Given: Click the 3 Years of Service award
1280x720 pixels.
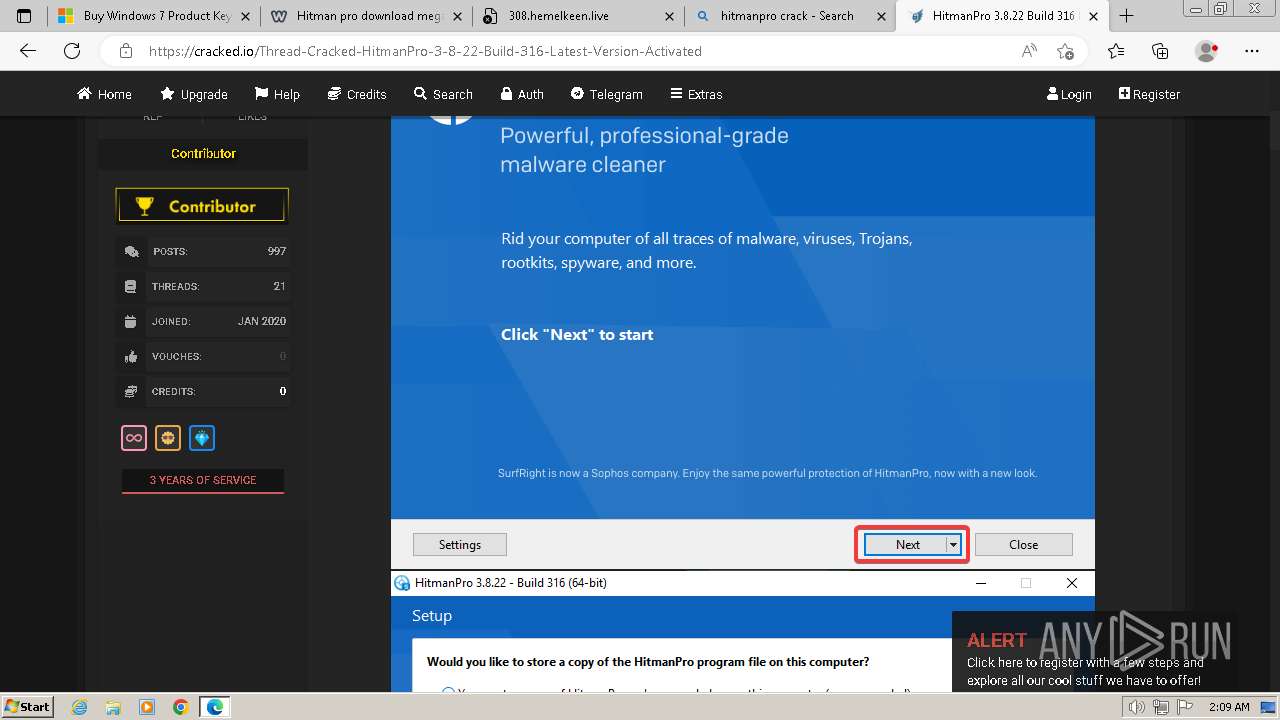Looking at the screenshot, I should 203,481.
